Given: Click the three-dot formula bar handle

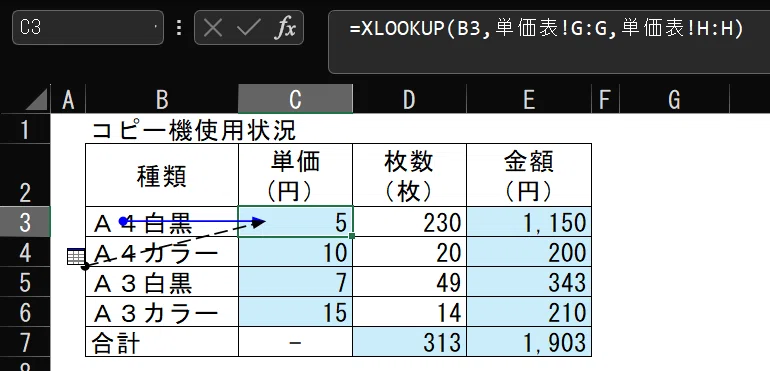Looking at the screenshot, I should click(179, 28).
